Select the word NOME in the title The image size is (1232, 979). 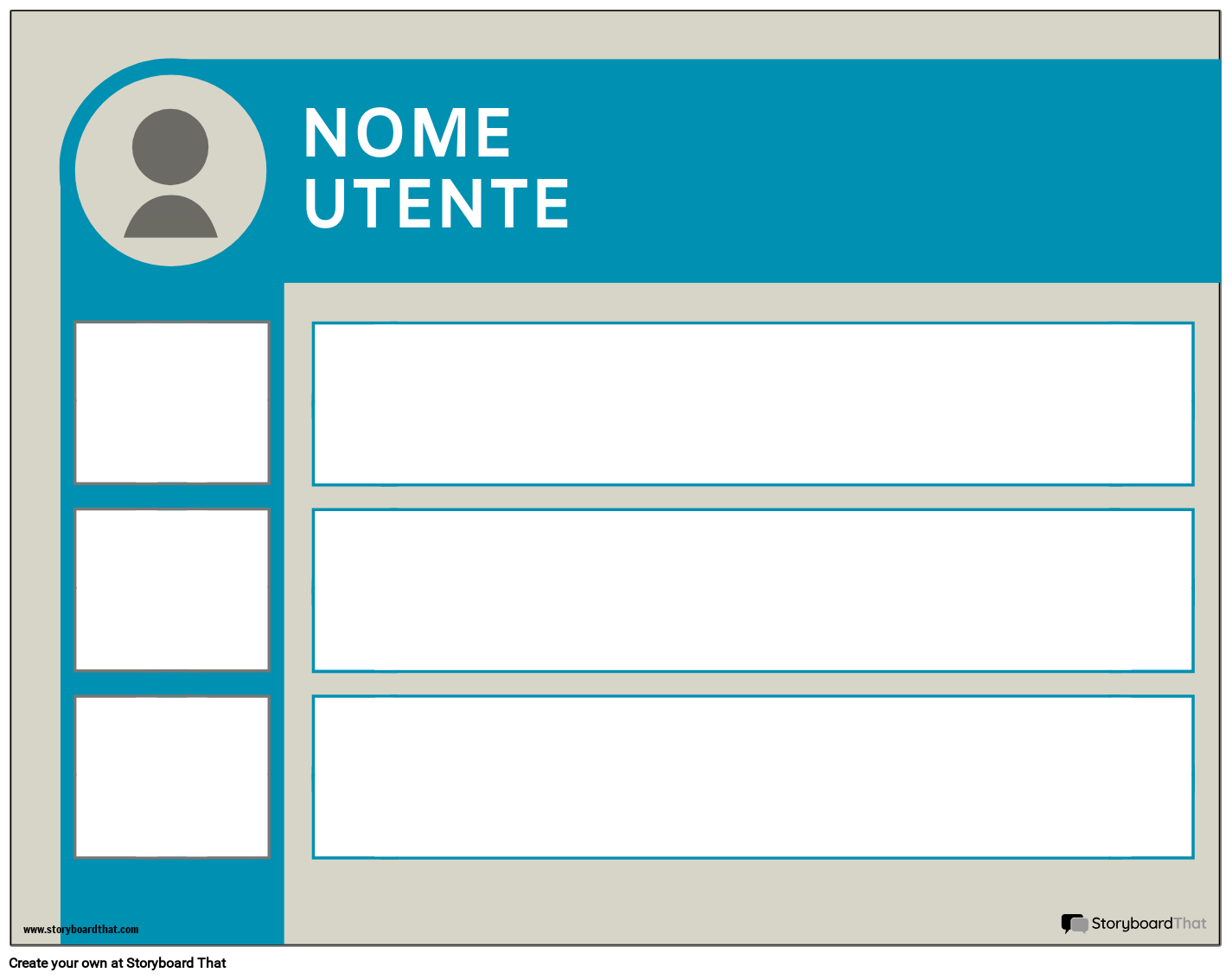(x=408, y=134)
